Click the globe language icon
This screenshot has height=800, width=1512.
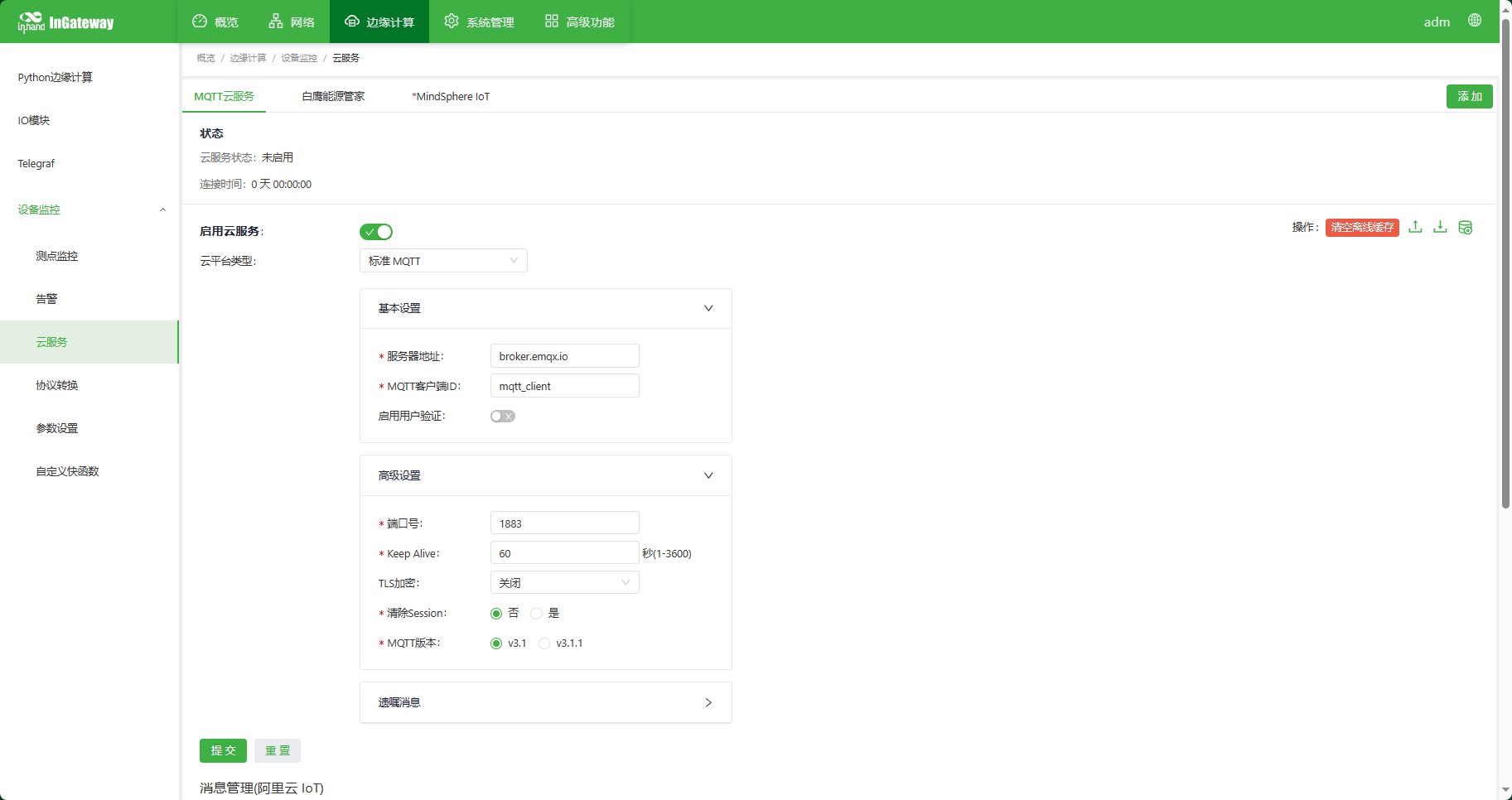tap(1475, 21)
